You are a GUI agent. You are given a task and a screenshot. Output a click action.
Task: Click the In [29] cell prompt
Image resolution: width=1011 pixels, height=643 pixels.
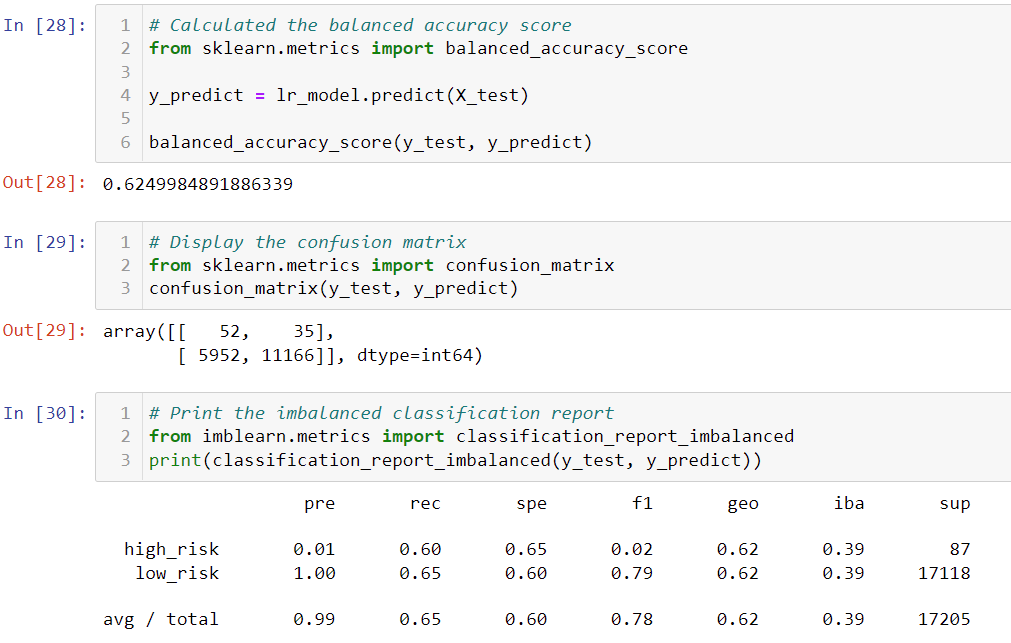tap(44, 242)
